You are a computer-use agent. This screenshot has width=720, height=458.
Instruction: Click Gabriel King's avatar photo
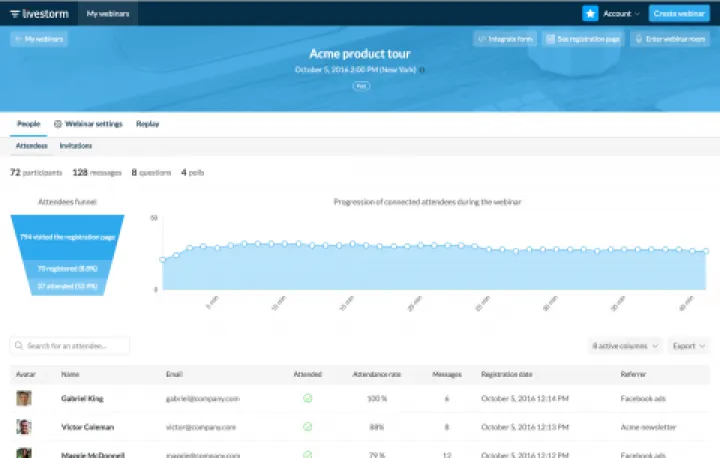pos(23,398)
